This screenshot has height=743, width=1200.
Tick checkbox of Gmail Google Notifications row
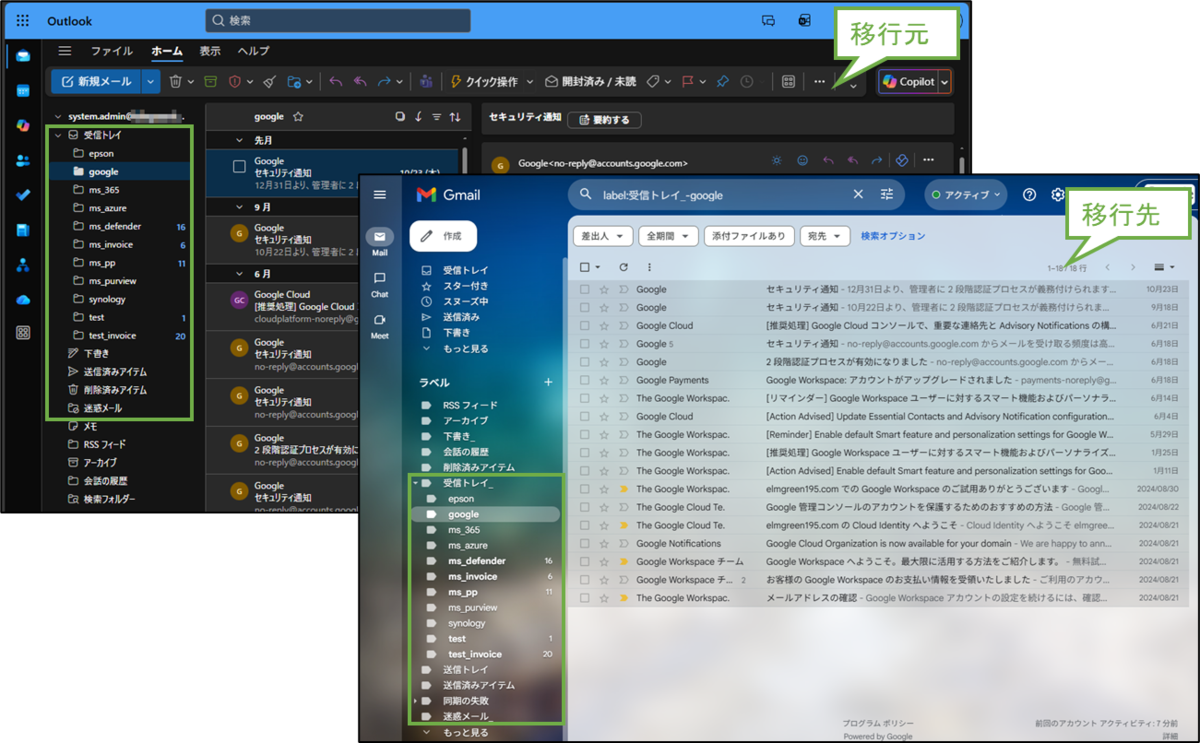585,543
